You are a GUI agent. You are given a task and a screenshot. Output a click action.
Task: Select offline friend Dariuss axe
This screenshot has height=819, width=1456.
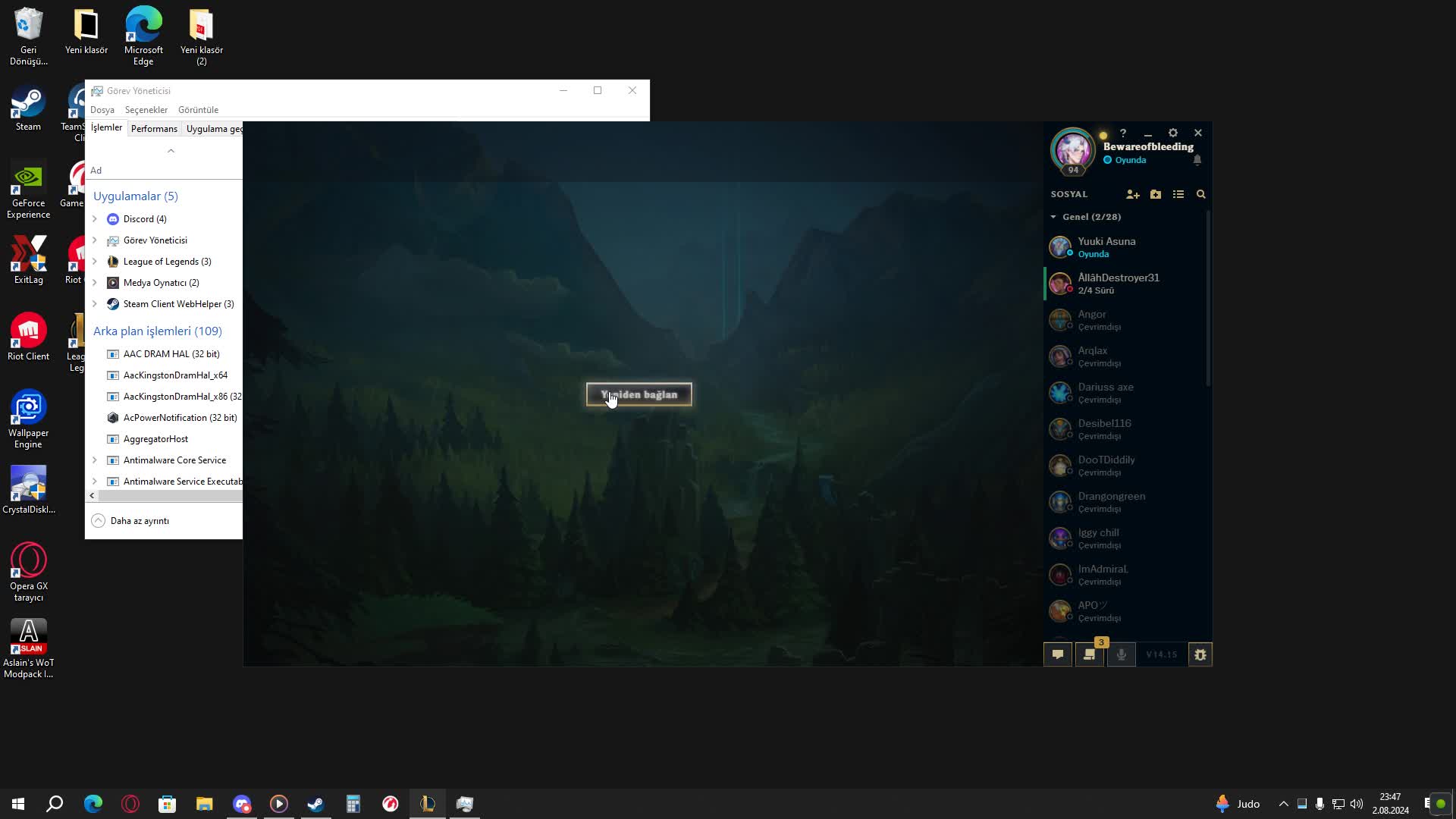point(1125,393)
